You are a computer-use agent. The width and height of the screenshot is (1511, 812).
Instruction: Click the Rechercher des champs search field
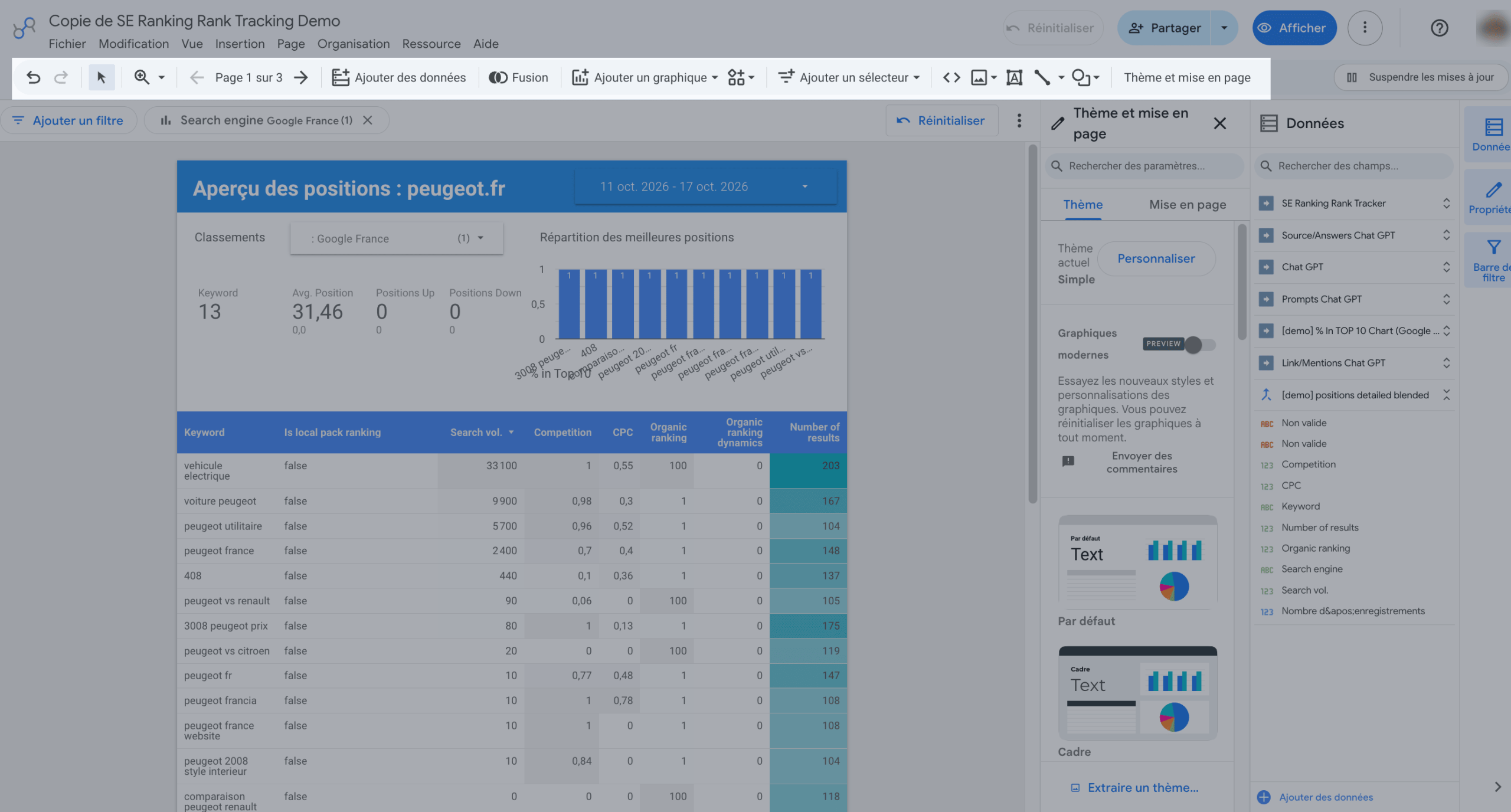pyautogui.click(x=1354, y=166)
